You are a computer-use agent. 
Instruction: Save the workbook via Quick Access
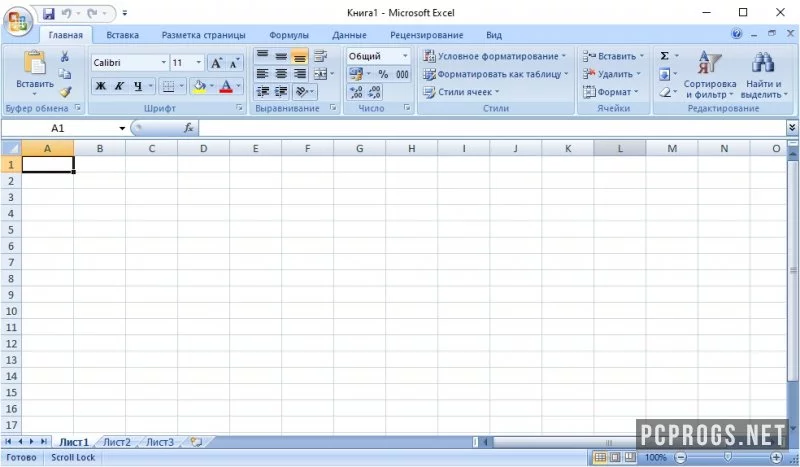[x=48, y=13]
